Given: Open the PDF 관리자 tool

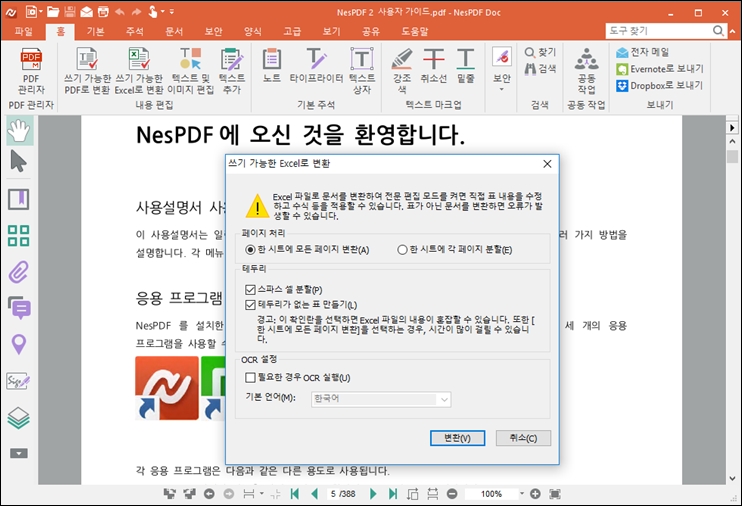Looking at the screenshot, I should (31, 71).
